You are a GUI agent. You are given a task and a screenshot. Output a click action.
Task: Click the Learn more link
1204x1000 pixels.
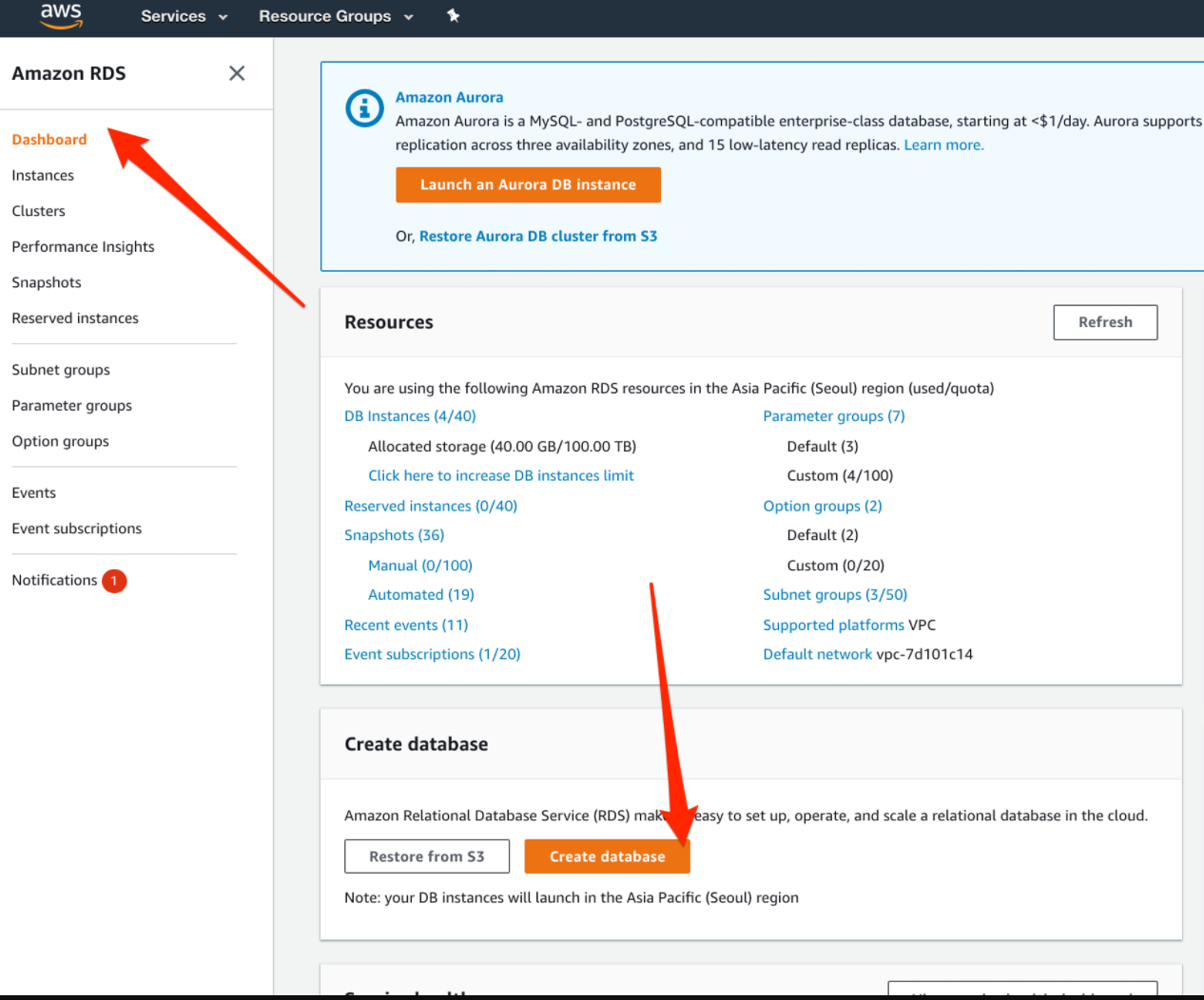pyautogui.click(x=944, y=144)
